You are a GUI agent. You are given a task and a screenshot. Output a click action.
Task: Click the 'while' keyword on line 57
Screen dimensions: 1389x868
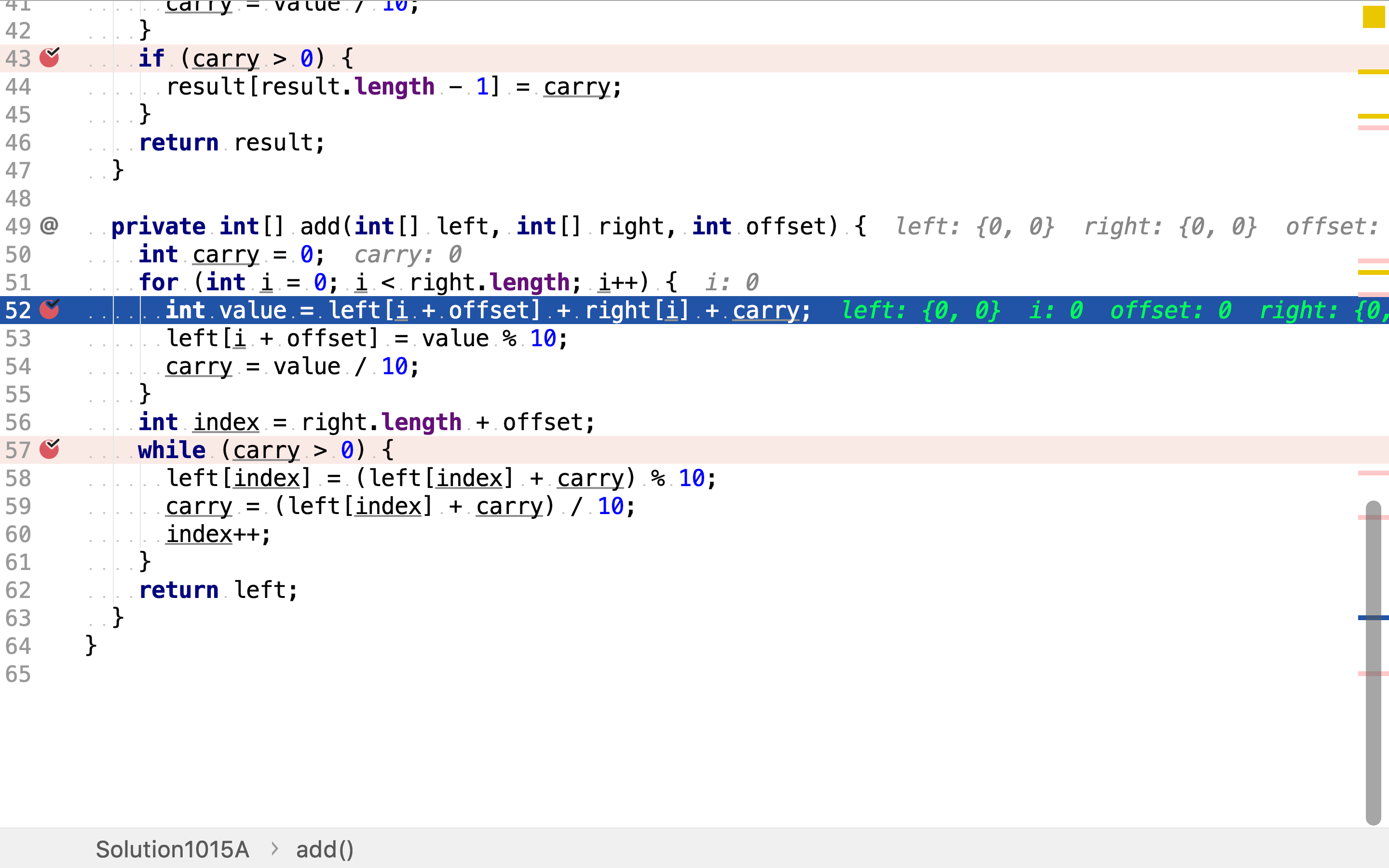(x=172, y=450)
